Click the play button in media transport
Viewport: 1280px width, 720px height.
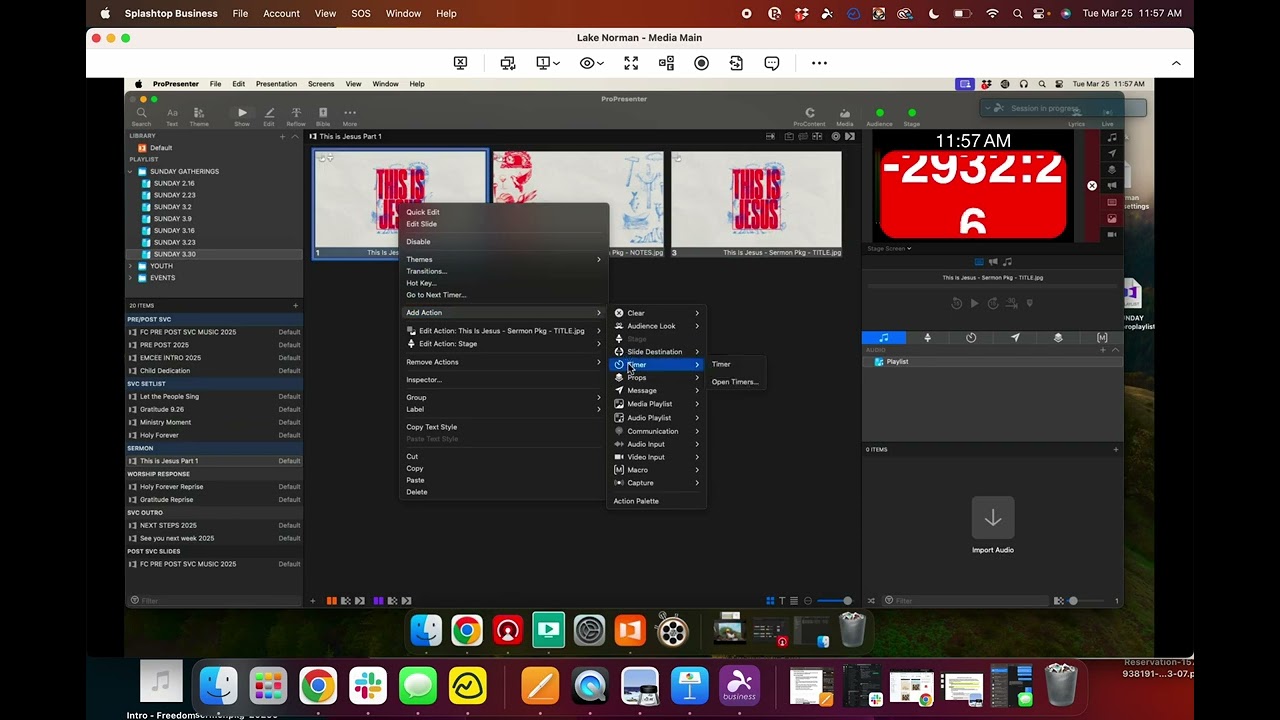click(974, 303)
